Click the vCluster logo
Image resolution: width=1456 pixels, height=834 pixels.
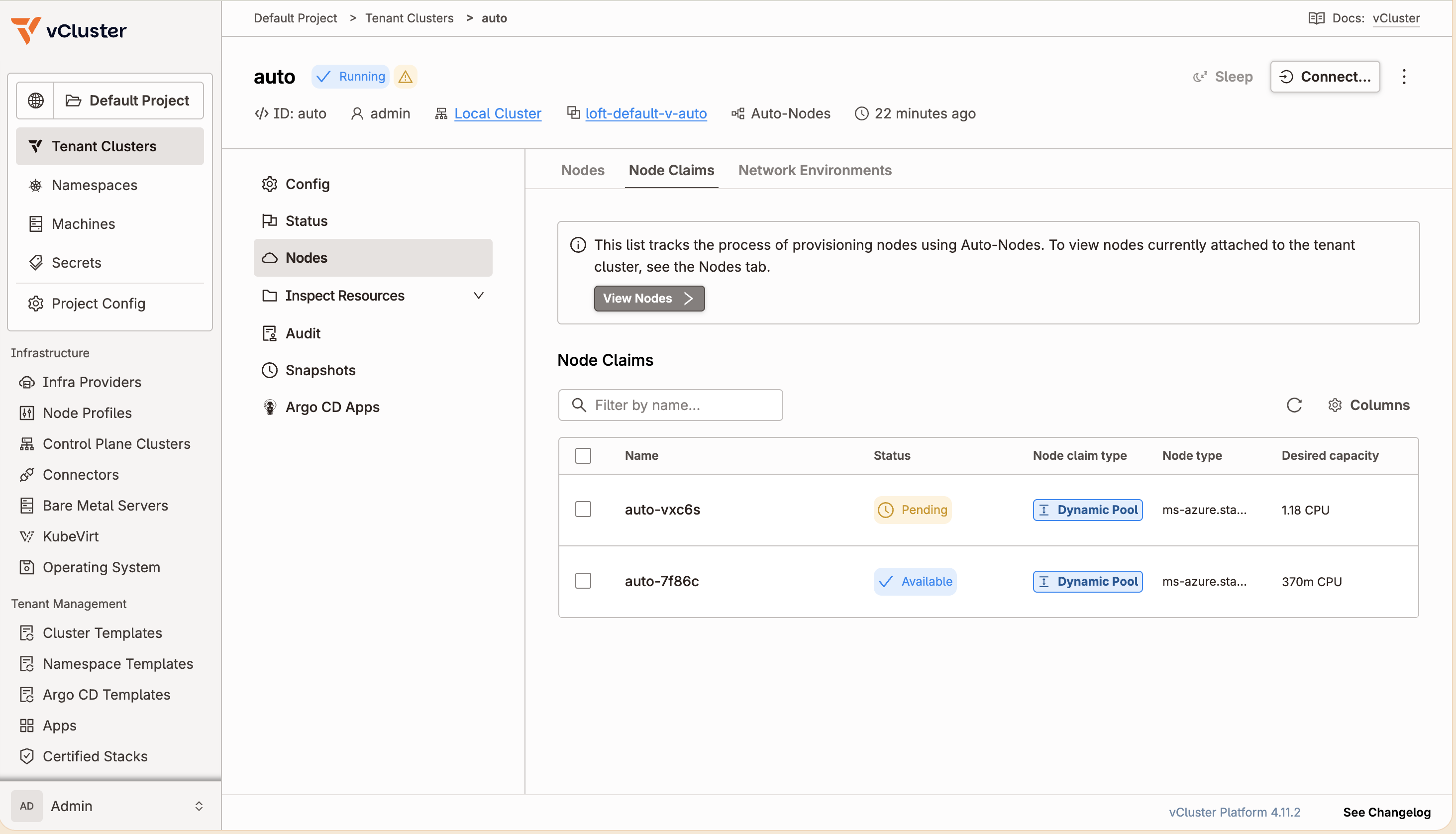69,30
